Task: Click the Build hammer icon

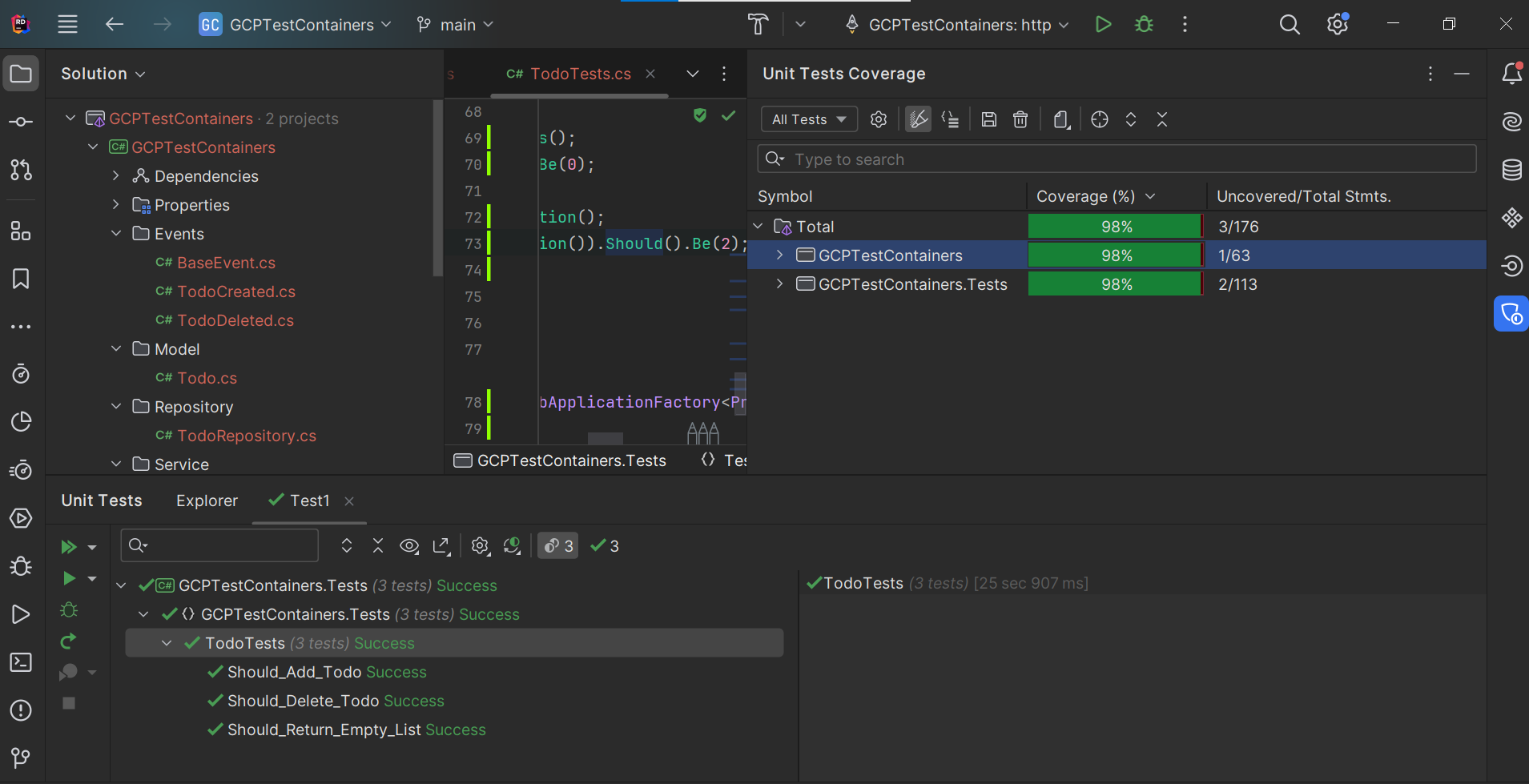Action: [x=758, y=24]
